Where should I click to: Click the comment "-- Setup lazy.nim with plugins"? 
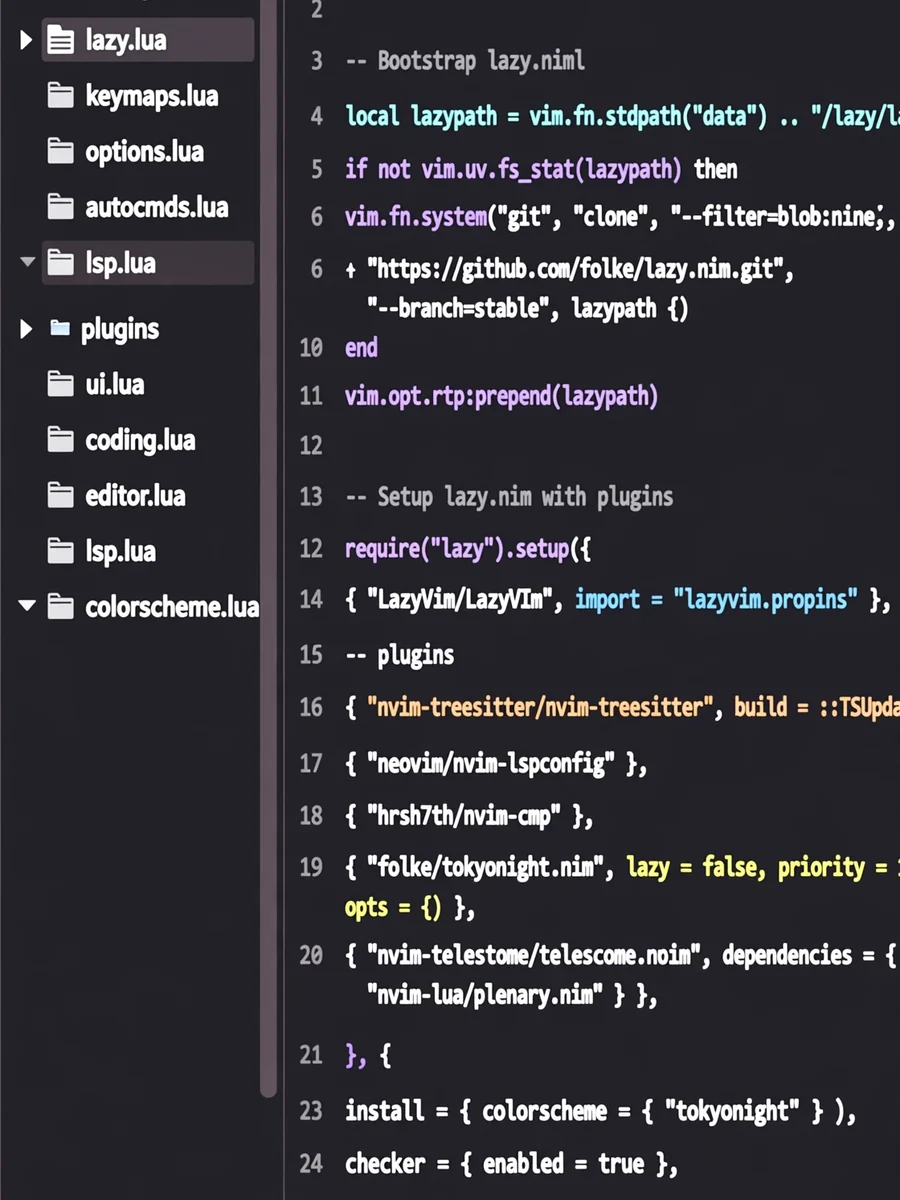[x=509, y=496]
